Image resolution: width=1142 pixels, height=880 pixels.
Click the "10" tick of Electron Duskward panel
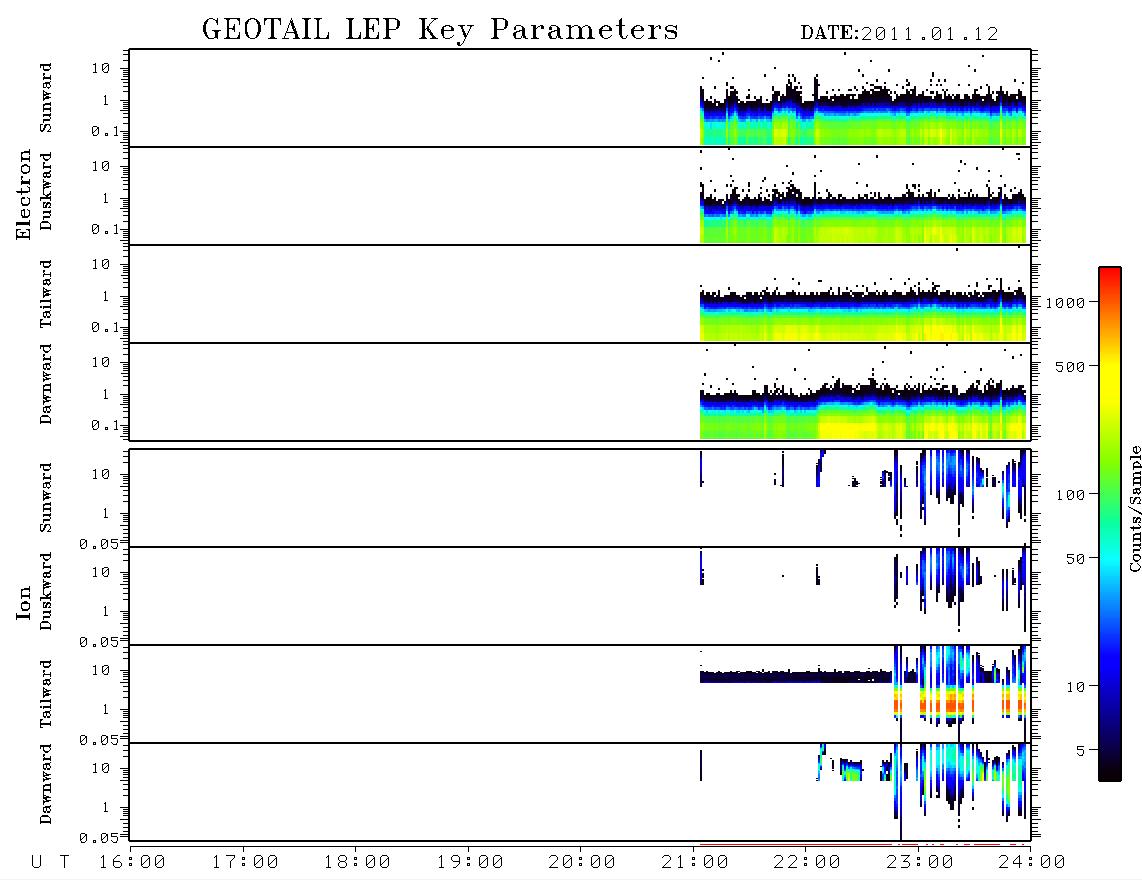coord(101,166)
